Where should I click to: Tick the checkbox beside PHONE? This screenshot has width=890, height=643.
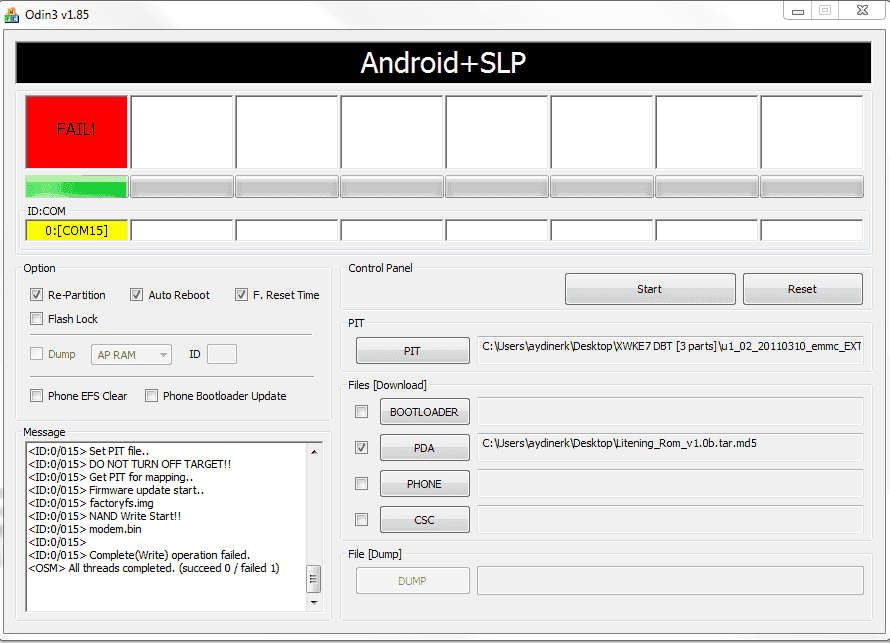click(x=361, y=484)
